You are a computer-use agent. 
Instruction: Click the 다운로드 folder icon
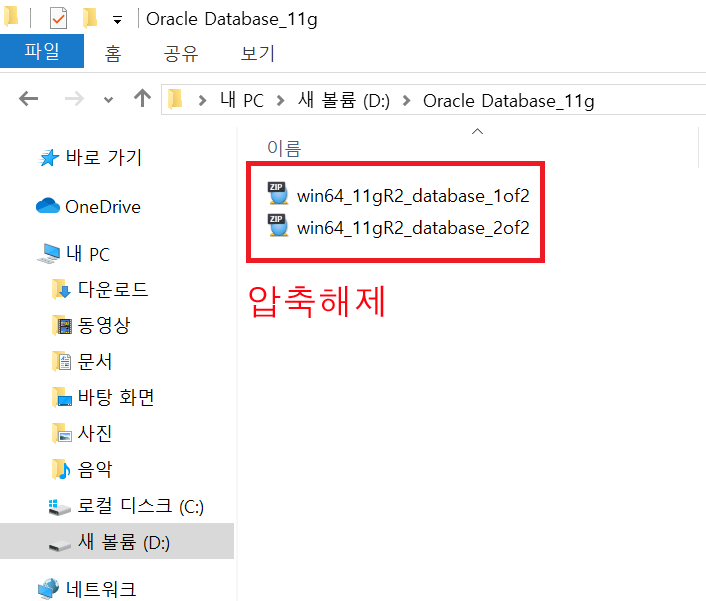62,289
